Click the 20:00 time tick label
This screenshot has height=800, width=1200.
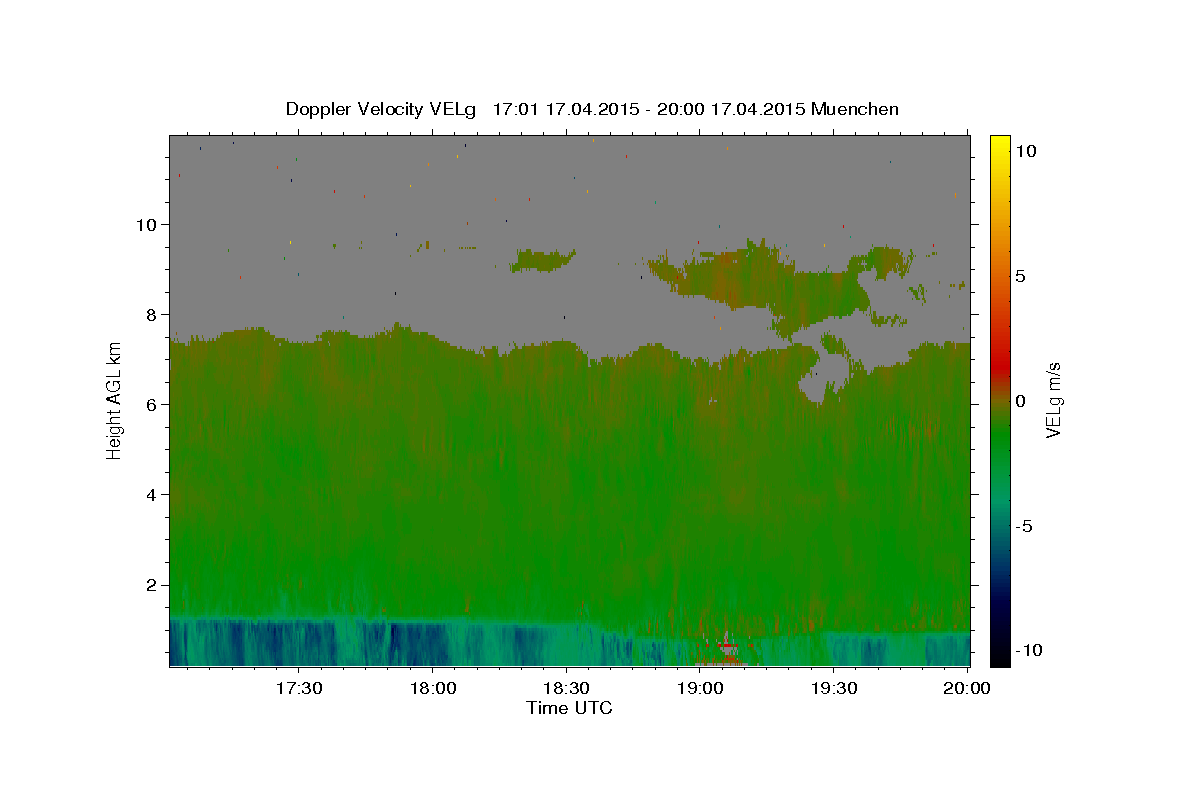click(968, 688)
